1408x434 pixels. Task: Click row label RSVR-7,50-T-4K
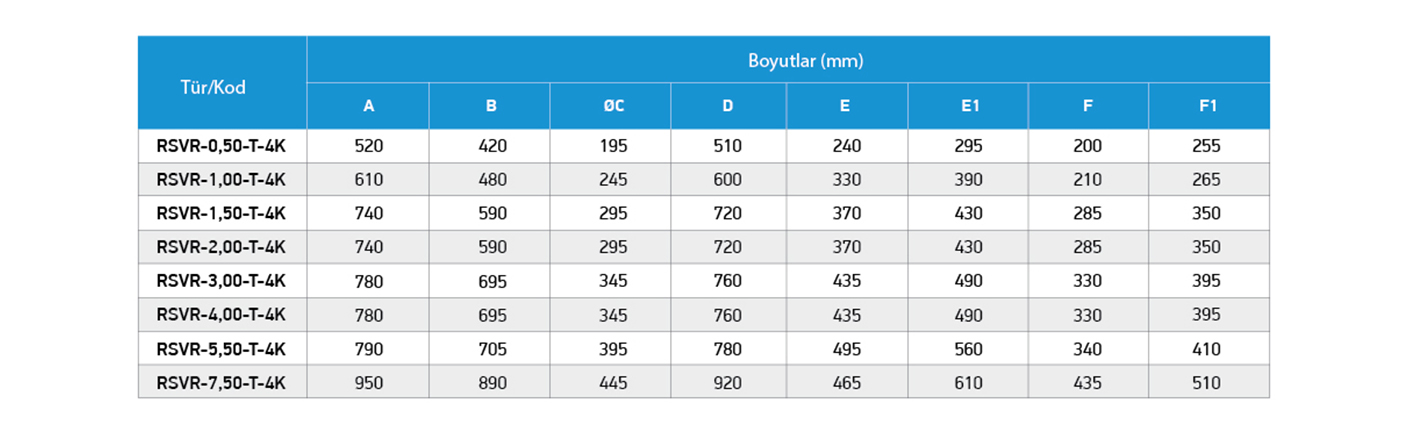[222, 382]
